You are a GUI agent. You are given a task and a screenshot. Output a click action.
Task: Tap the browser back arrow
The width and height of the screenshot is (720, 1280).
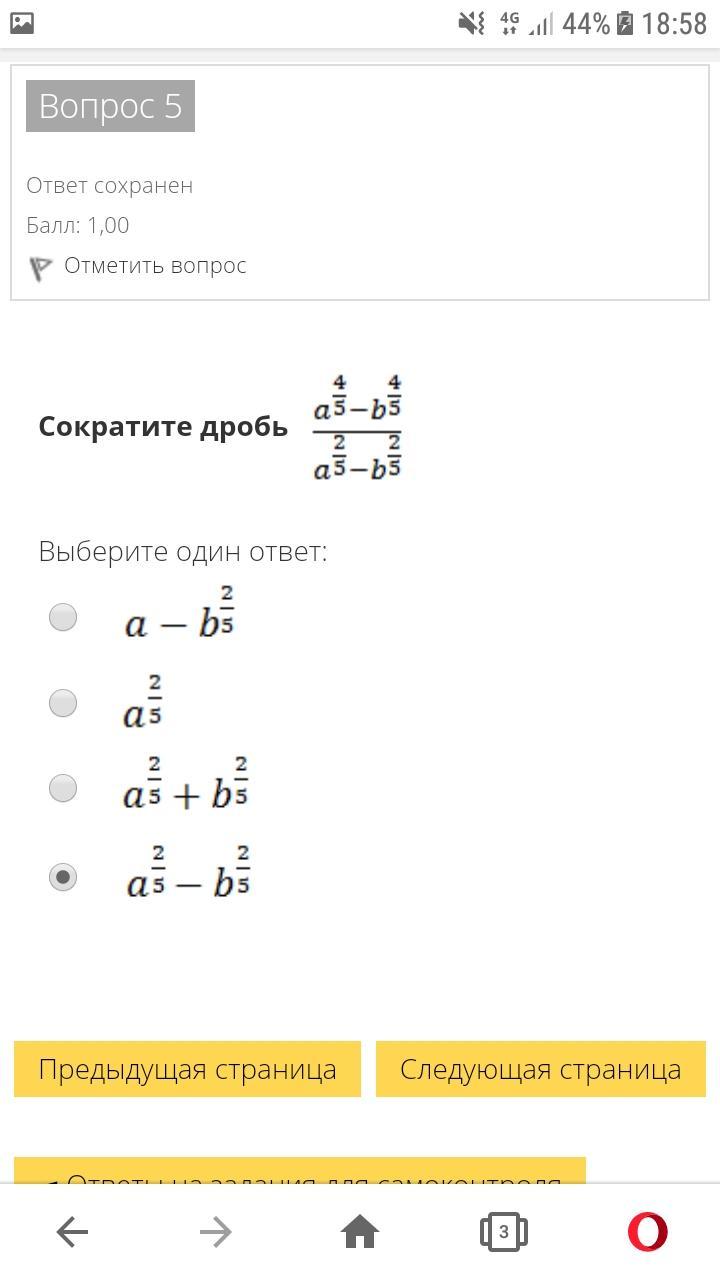click(72, 1232)
